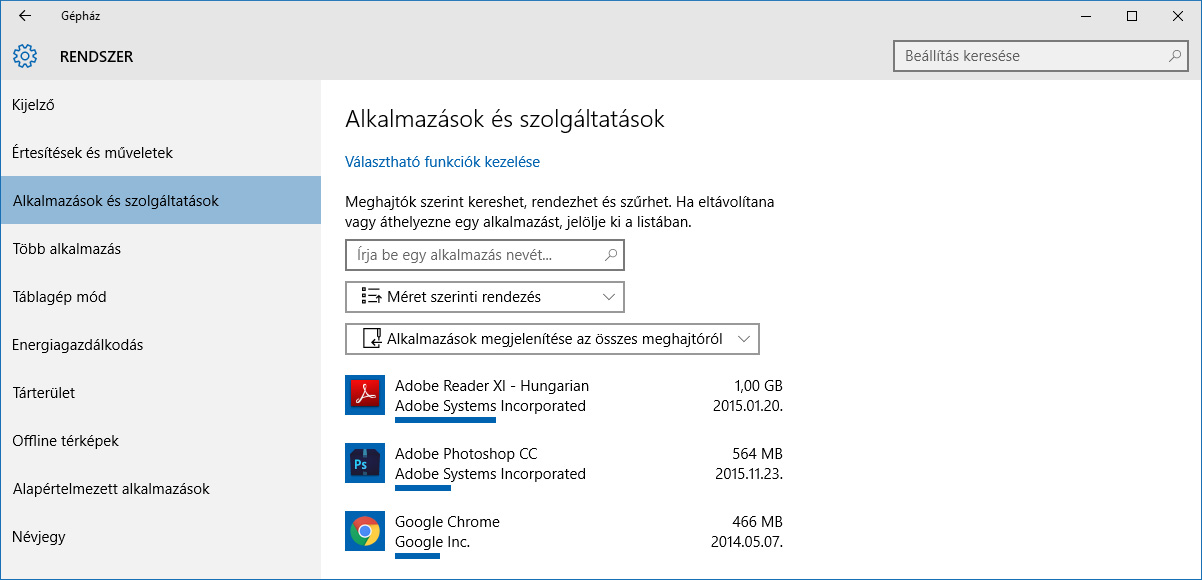Go to Értesítések és műveletek
This screenshot has width=1202, height=580.
tap(93, 153)
